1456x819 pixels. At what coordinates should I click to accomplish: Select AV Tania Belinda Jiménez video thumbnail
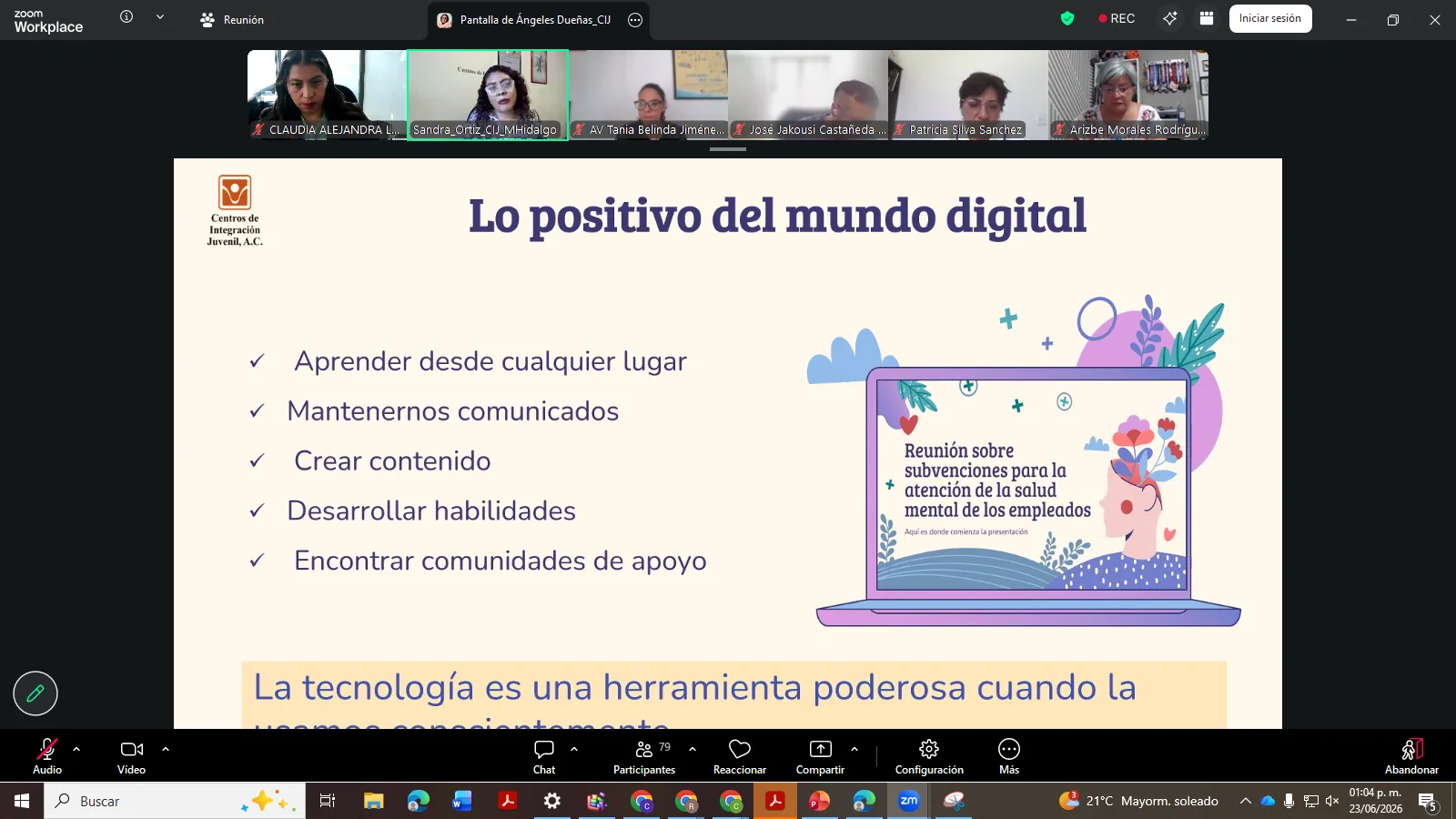point(649,95)
